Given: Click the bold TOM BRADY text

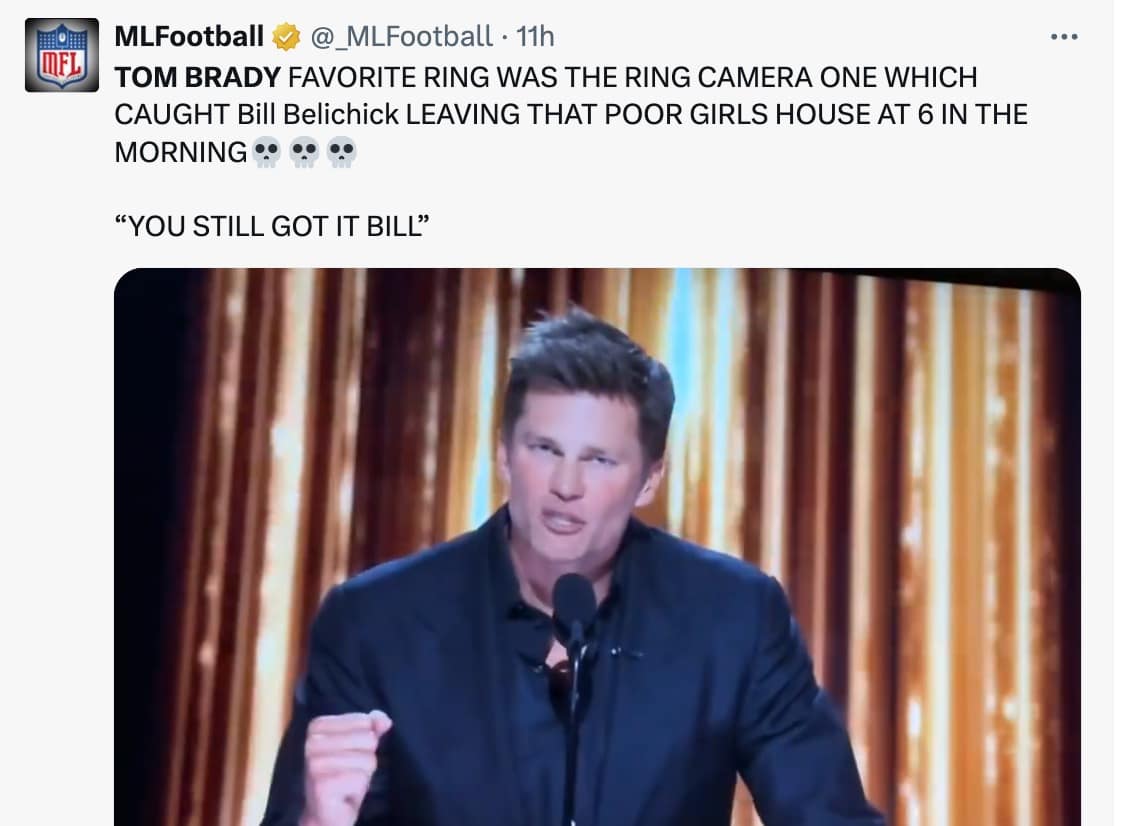Looking at the screenshot, I should click(x=197, y=77).
